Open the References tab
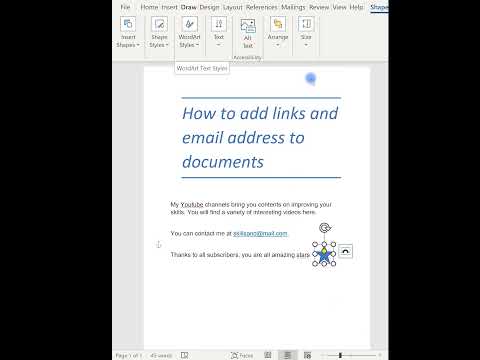The width and height of the screenshot is (480, 360). click(262, 7)
